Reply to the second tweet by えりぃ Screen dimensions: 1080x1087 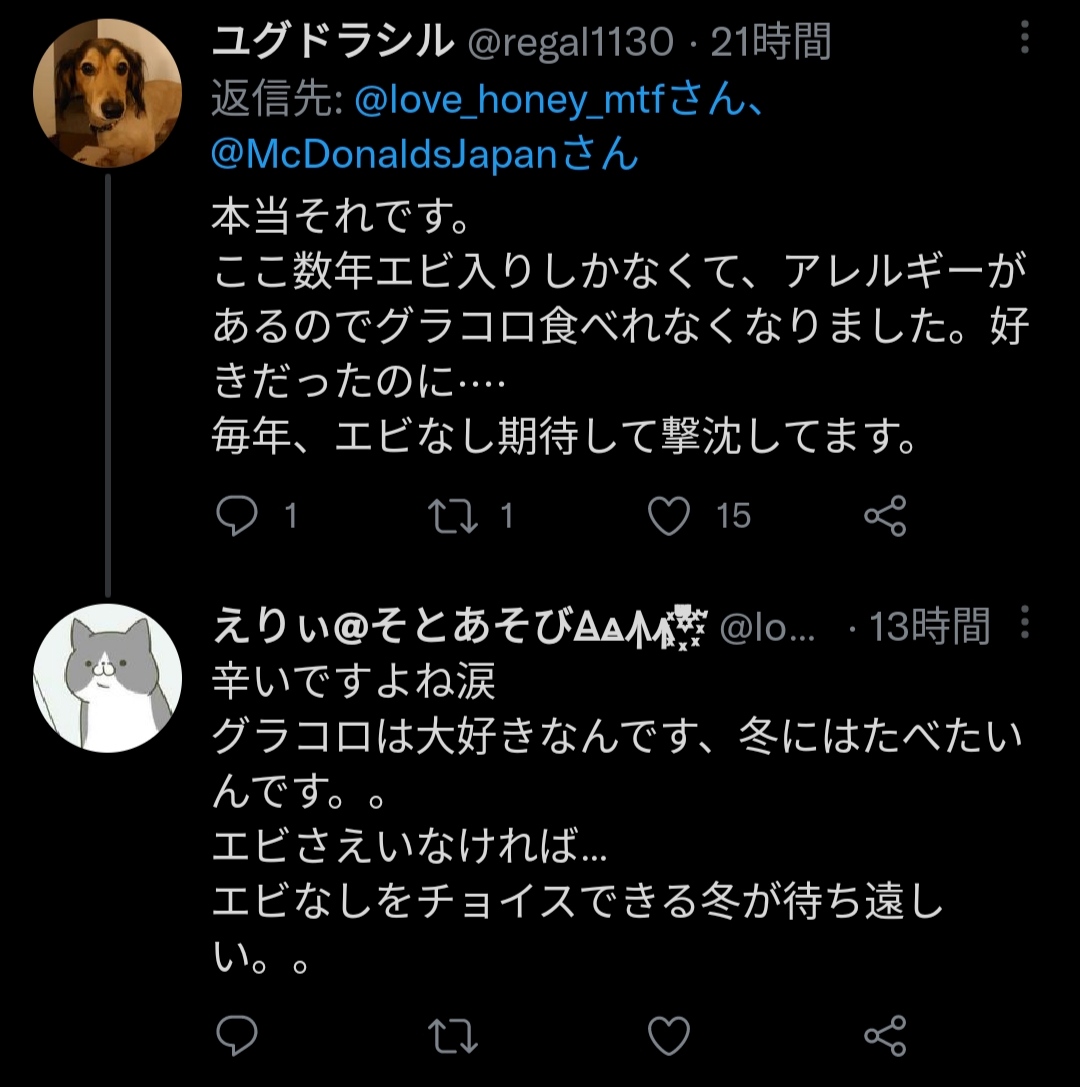tap(238, 1034)
